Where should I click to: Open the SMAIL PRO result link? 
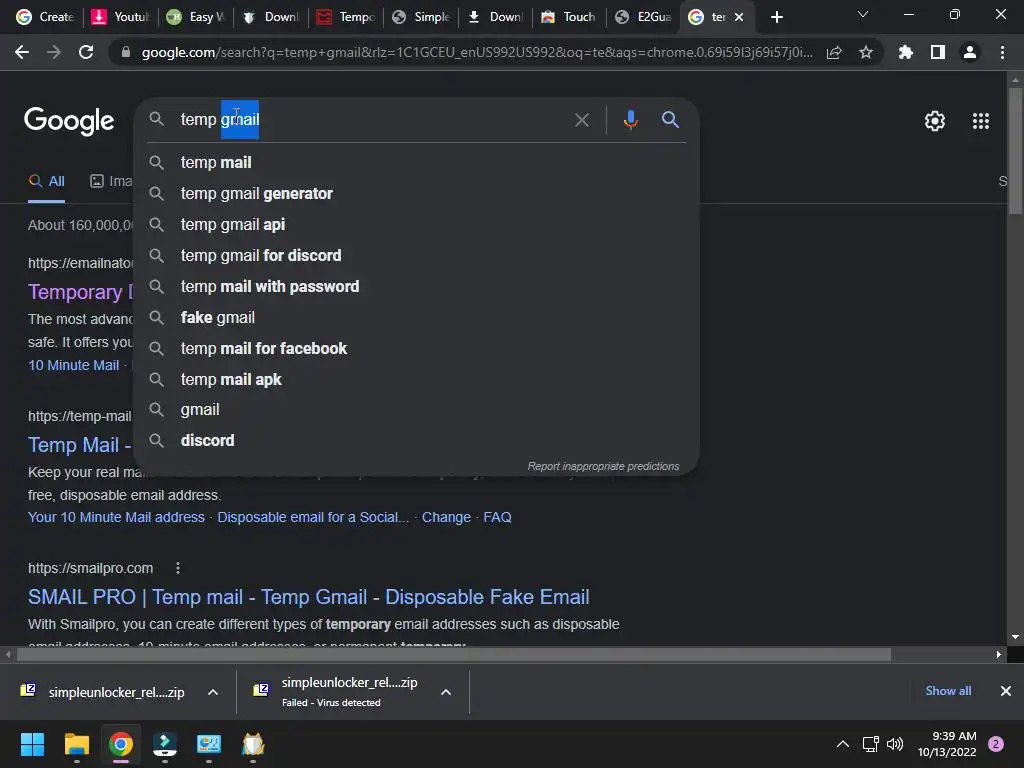308,597
